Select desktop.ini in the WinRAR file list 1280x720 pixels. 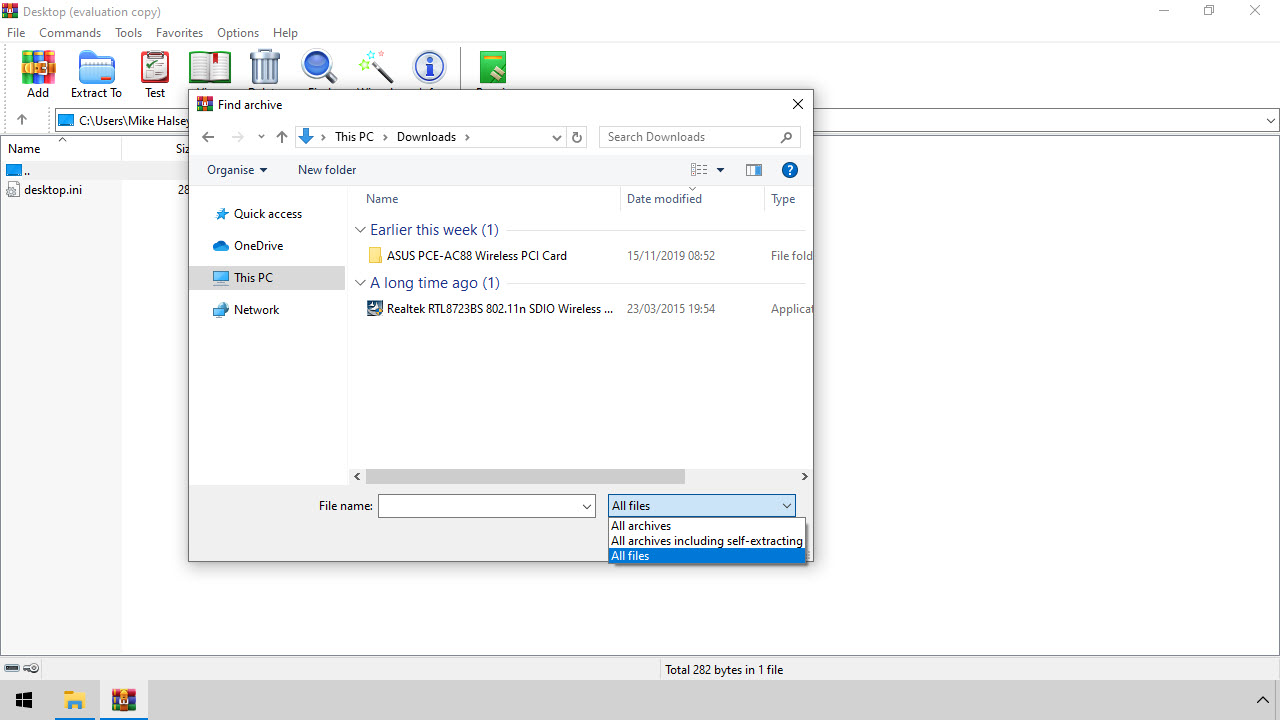pyautogui.click(x=53, y=190)
